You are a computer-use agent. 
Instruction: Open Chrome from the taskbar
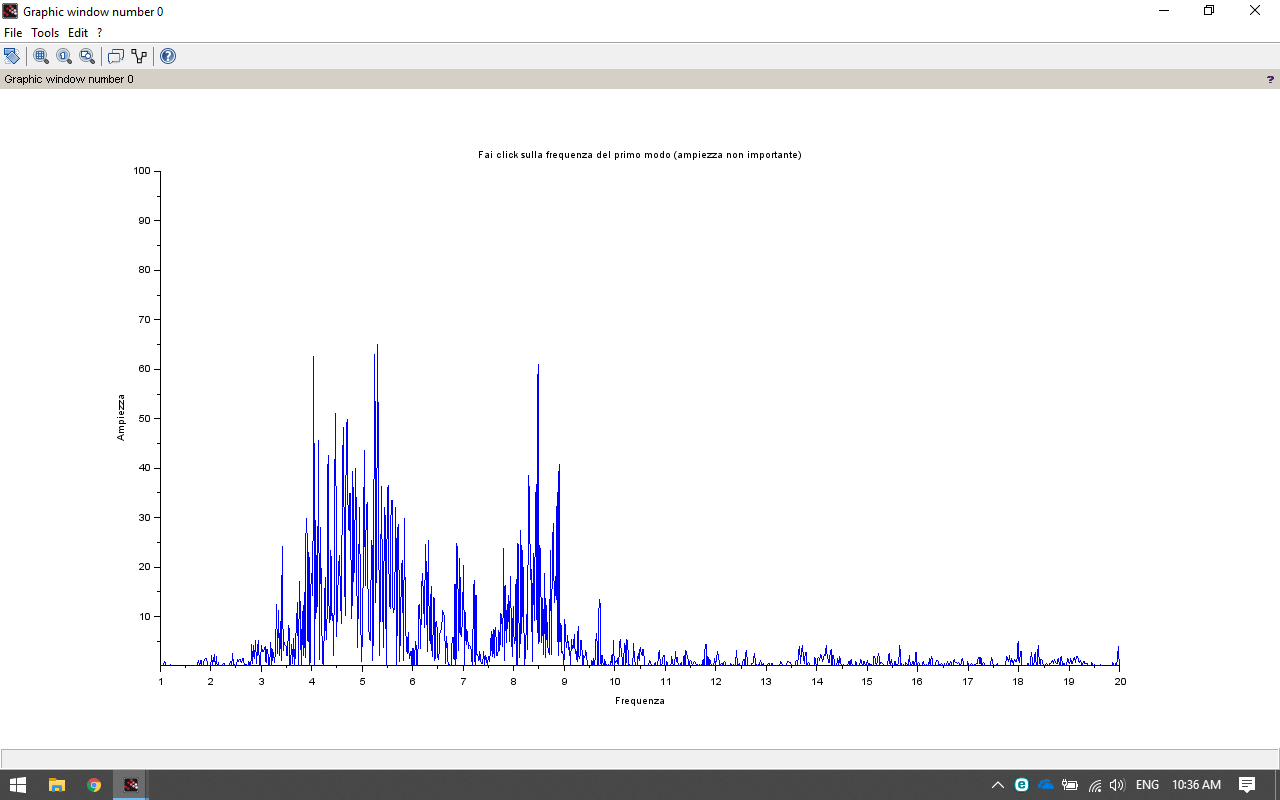pos(94,785)
